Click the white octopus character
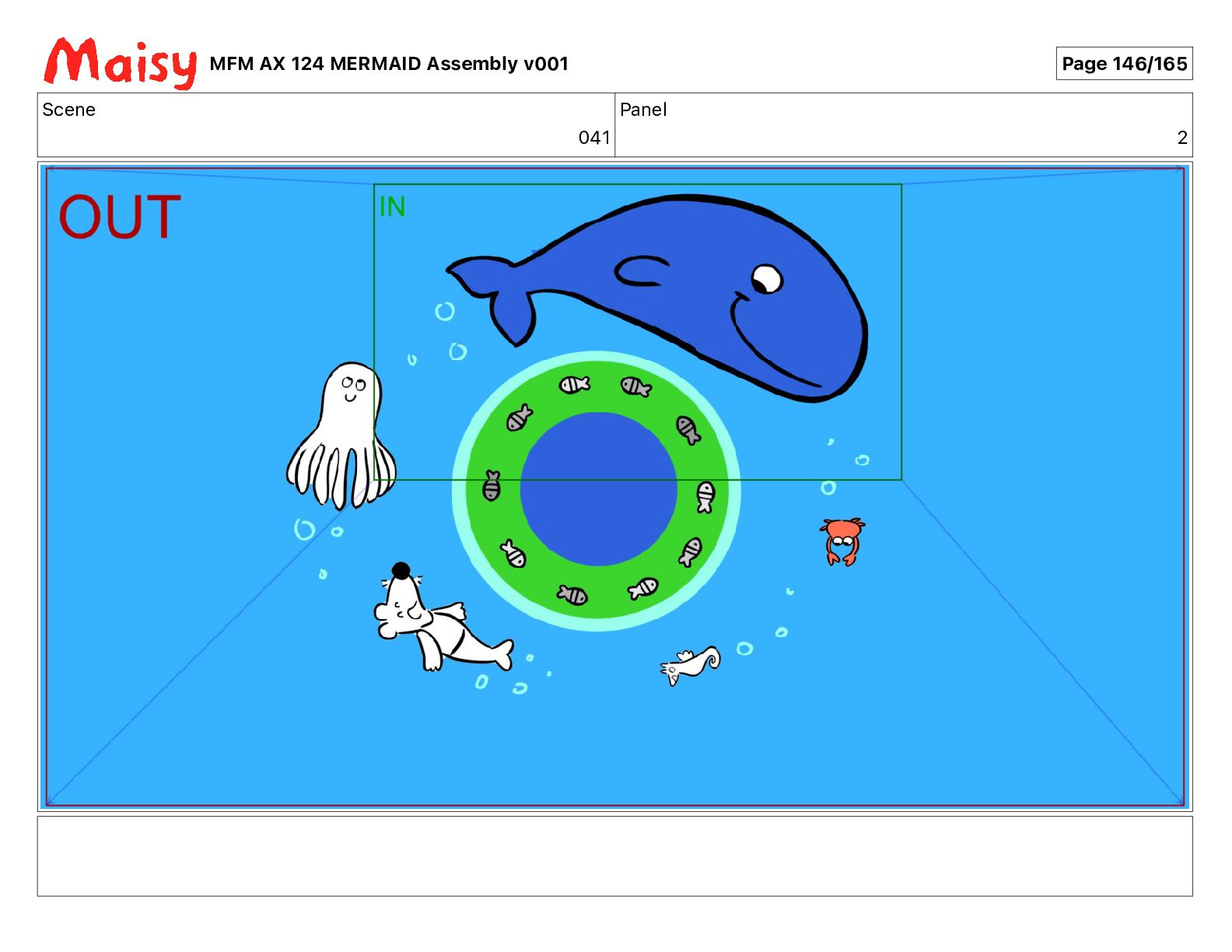This screenshot has height=952, width=1232. [341, 435]
